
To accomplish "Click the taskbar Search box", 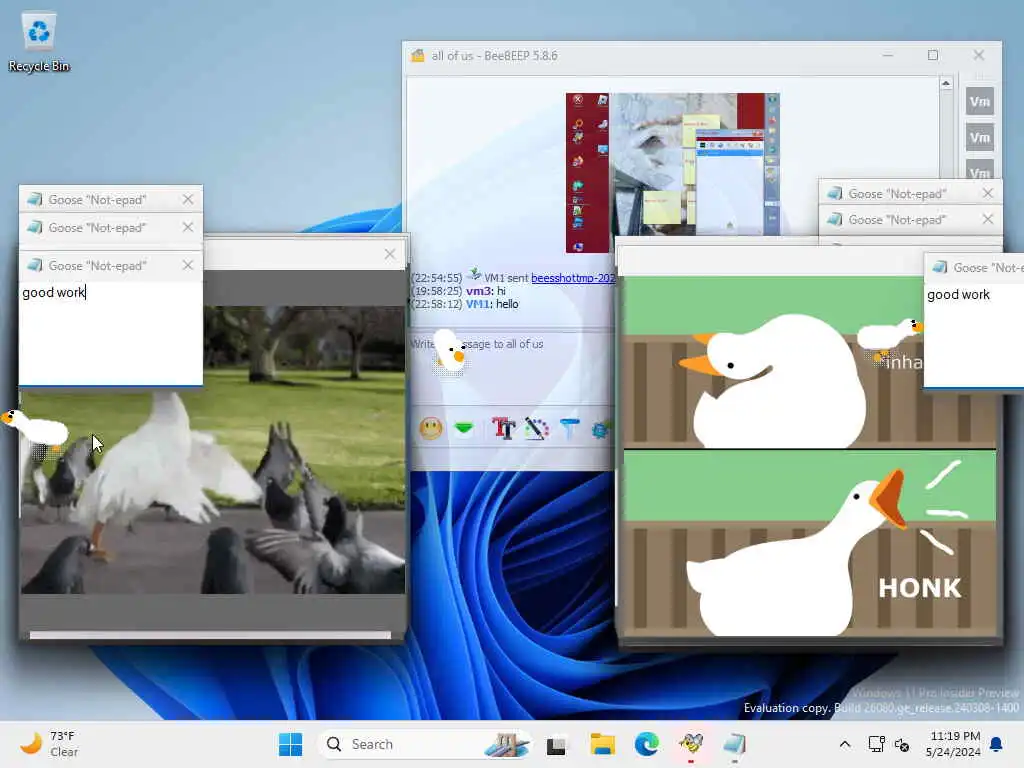I will click(424, 744).
